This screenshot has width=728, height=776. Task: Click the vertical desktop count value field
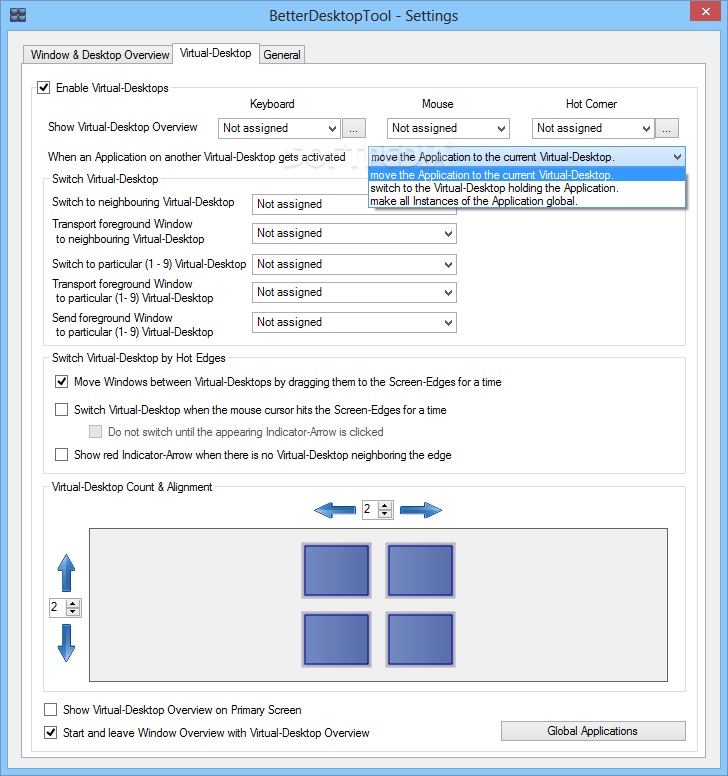[x=57, y=607]
